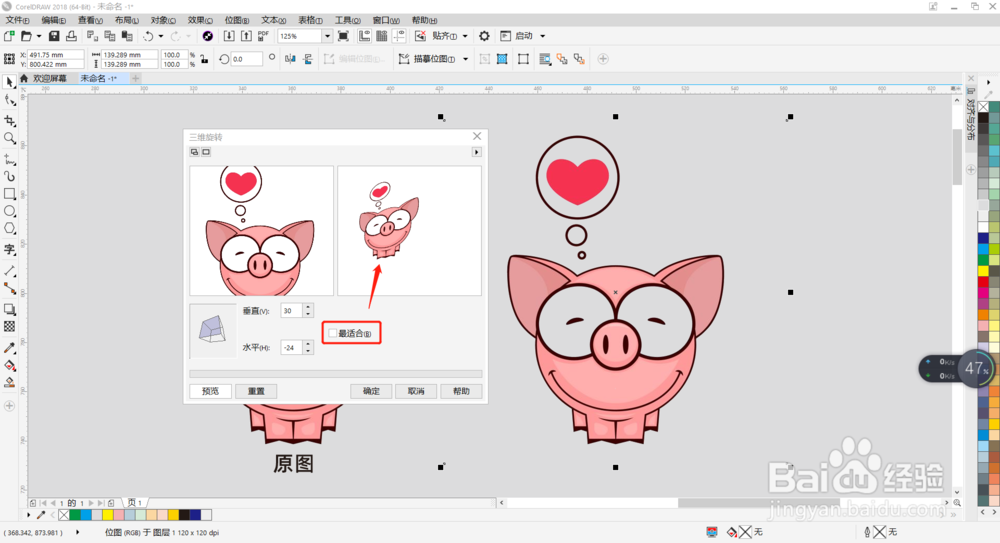Click the 预览 preview button

pos(210,391)
